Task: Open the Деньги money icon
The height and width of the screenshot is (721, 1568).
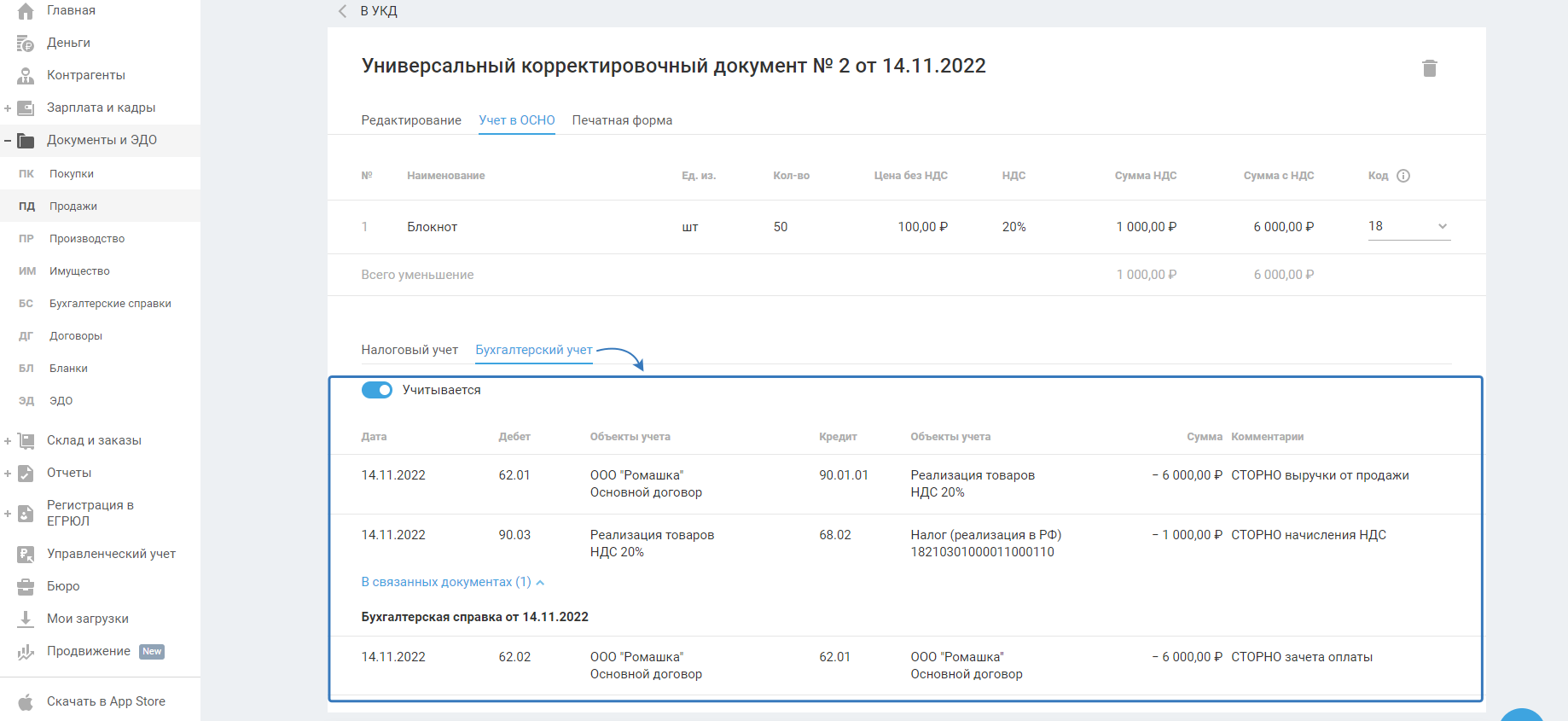Action: coord(26,44)
